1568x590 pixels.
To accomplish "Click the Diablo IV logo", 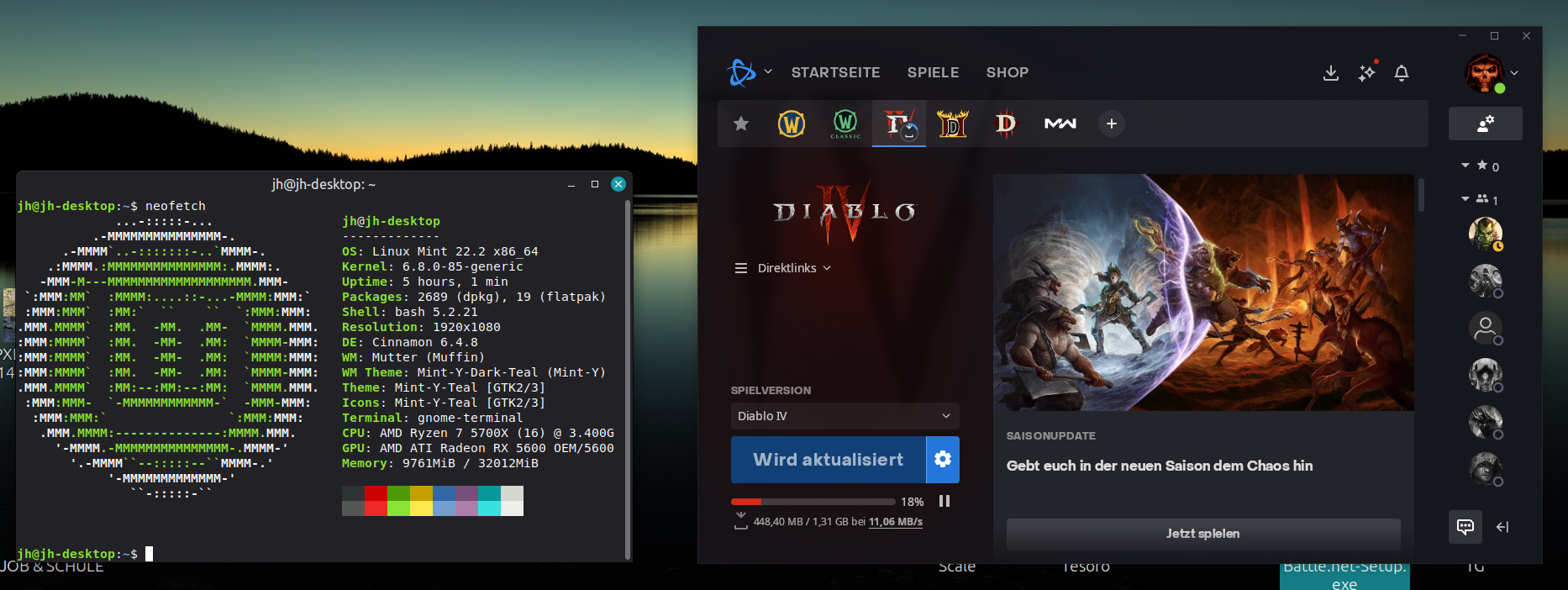I will pyautogui.click(x=844, y=213).
